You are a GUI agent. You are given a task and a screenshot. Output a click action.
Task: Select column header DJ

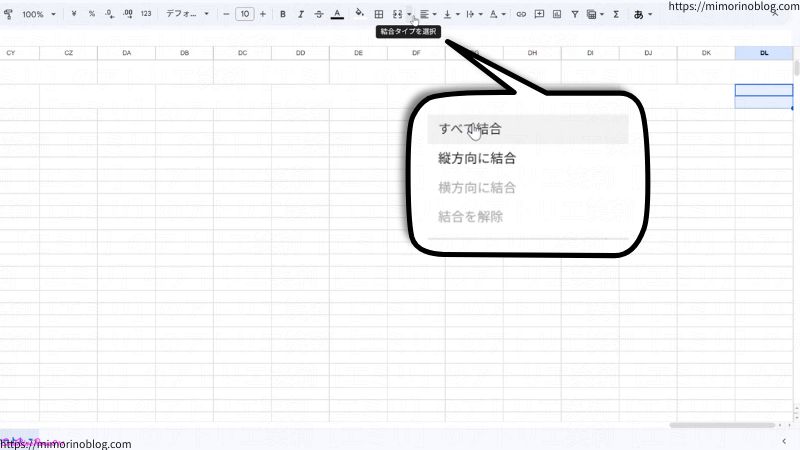click(x=648, y=53)
